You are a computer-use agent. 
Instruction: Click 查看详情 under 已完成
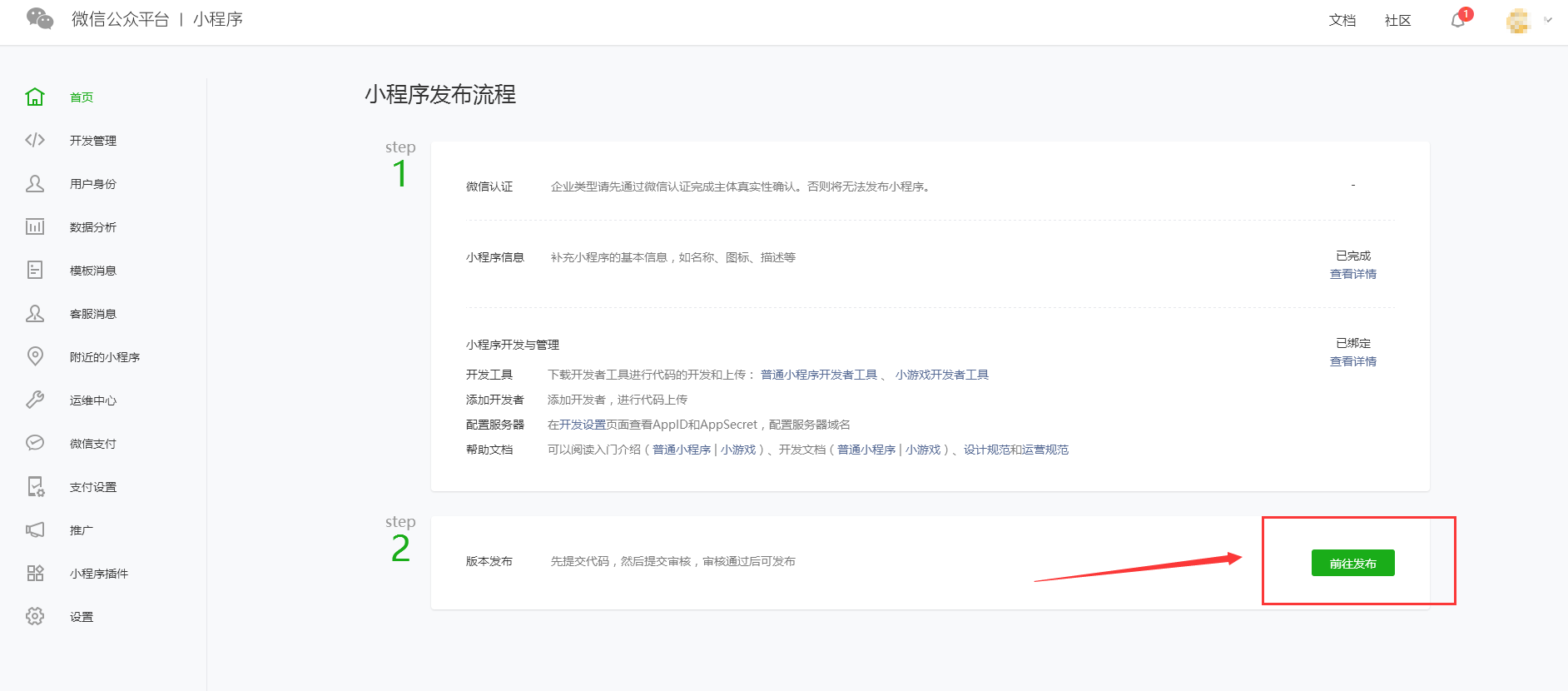pyautogui.click(x=1353, y=274)
